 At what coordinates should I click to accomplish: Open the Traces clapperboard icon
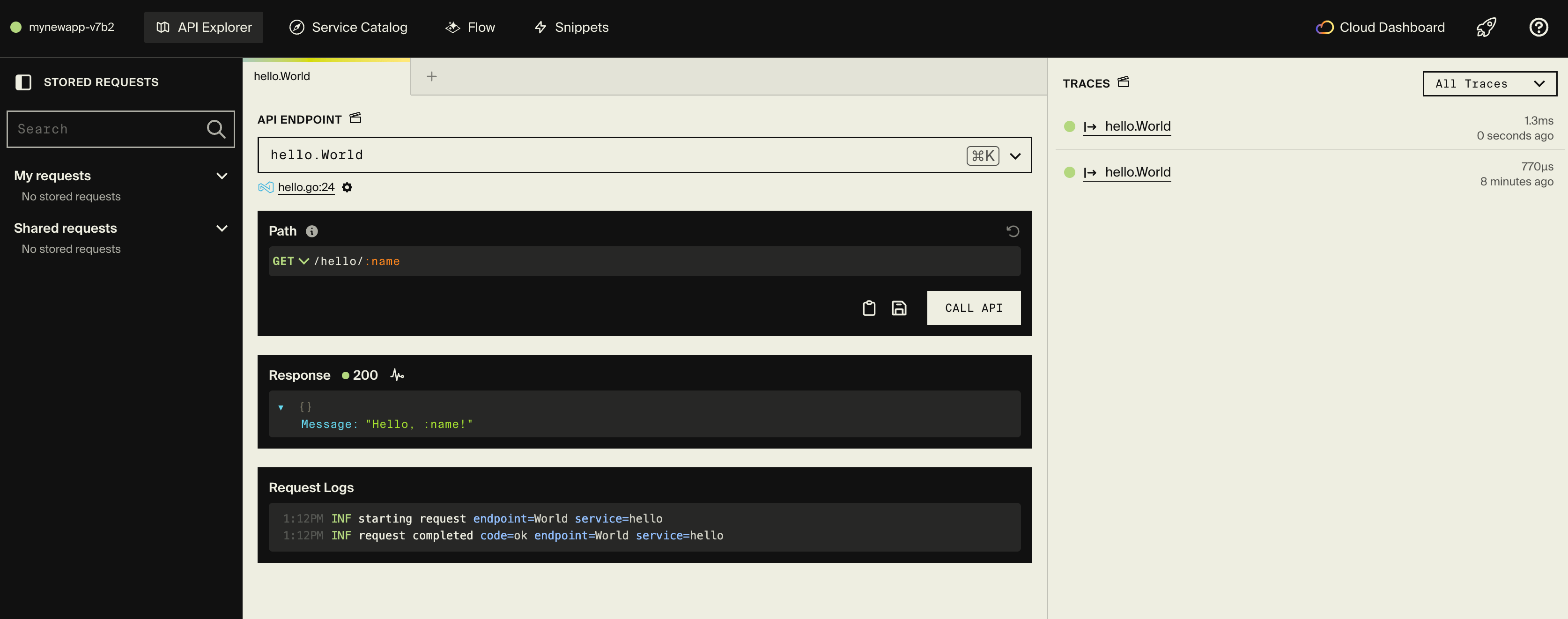pos(1124,82)
